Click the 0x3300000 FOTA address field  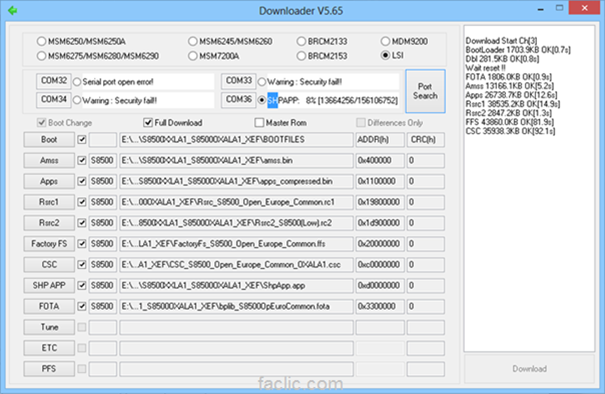click(x=380, y=306)
